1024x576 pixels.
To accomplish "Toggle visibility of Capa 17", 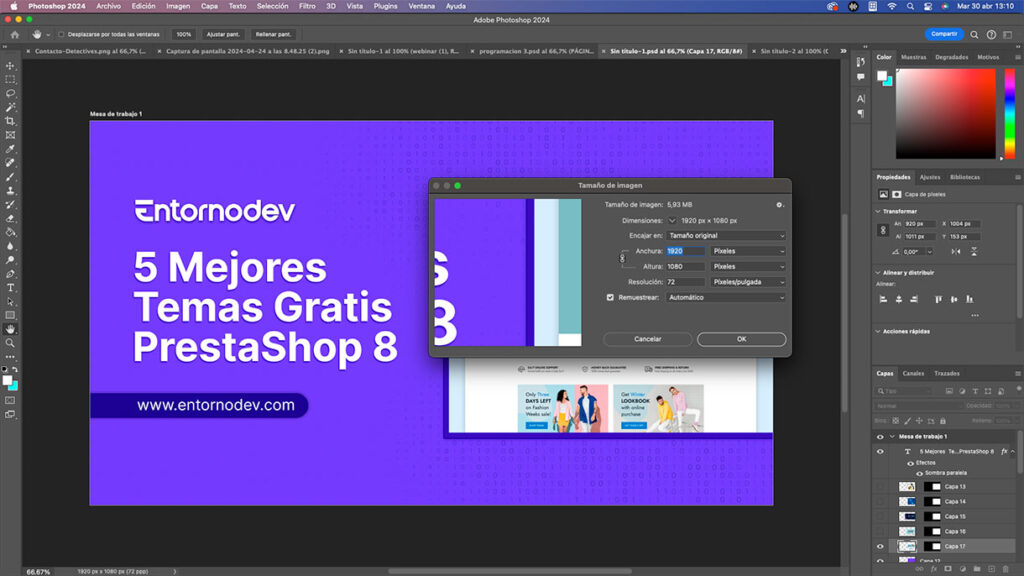I will pyautogui.click(x=880, y=547).
